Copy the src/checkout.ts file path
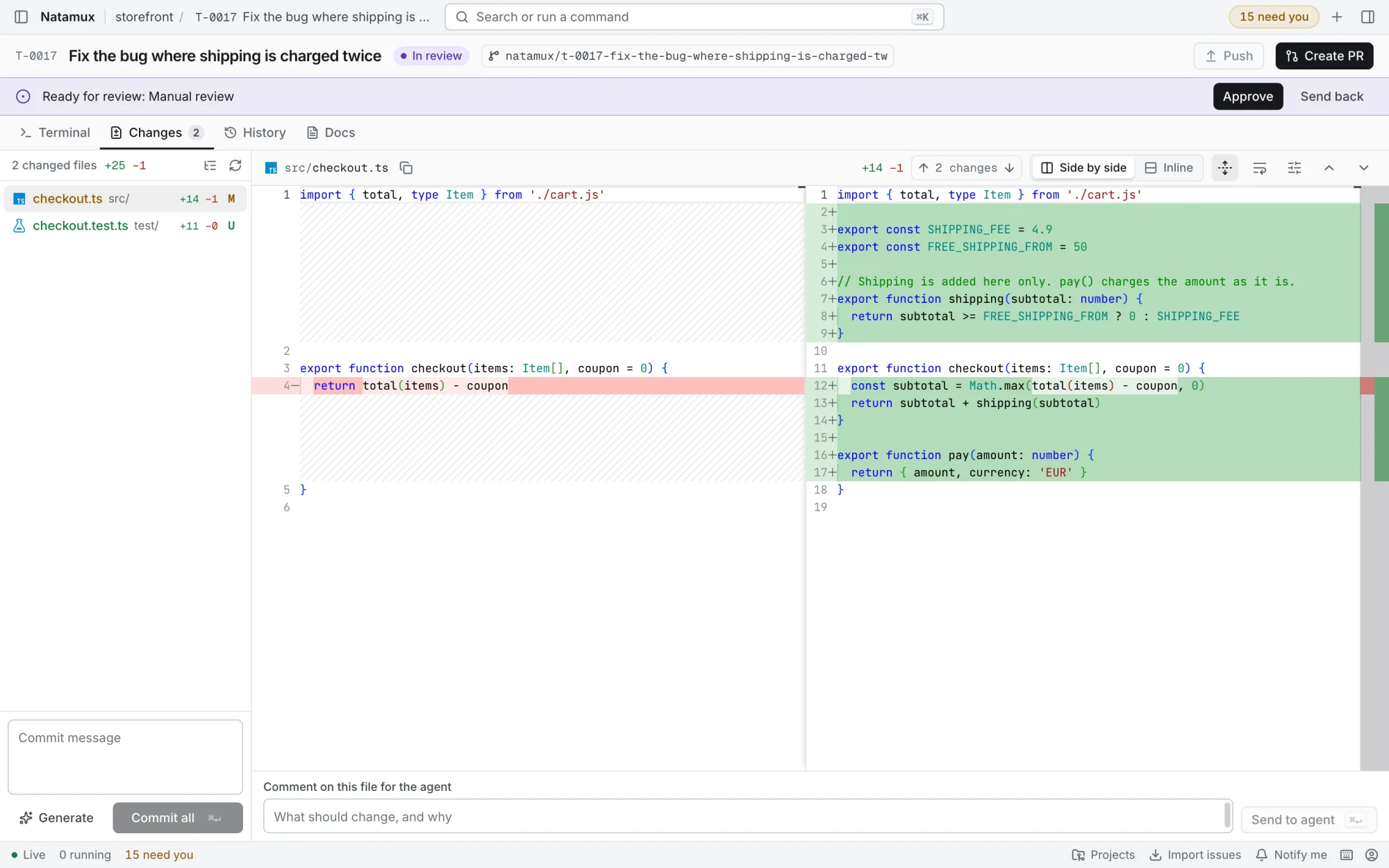 tap(406, 168)
